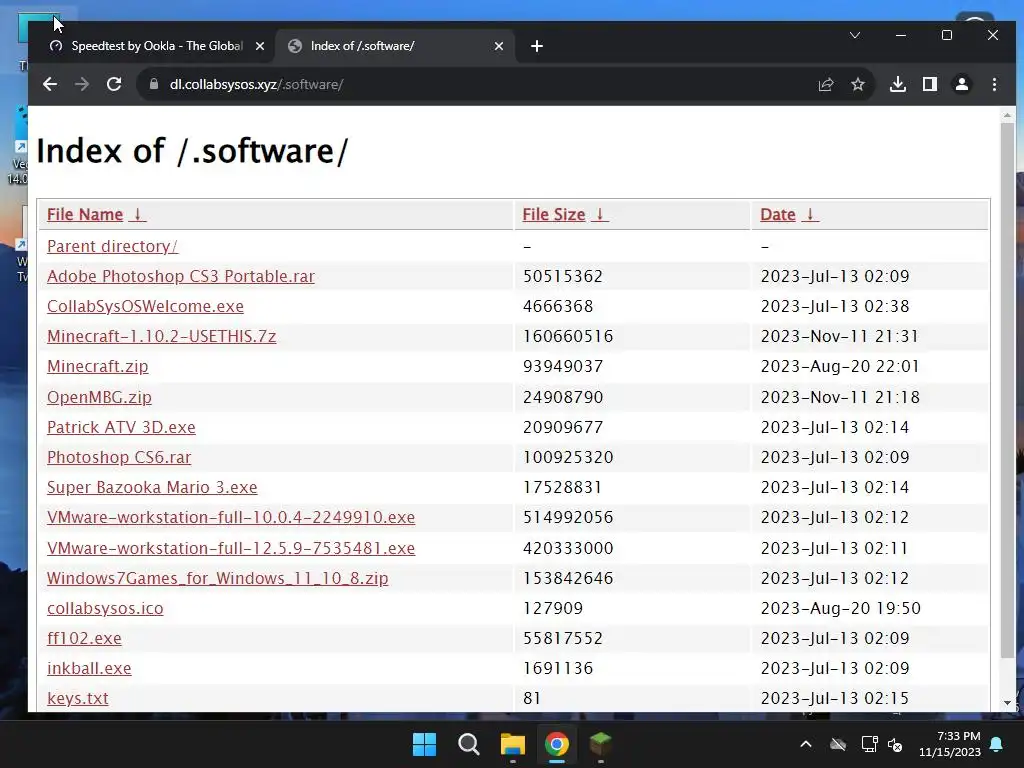Open taskbar Search
1024x768 pixels.
tap(468, 744)
